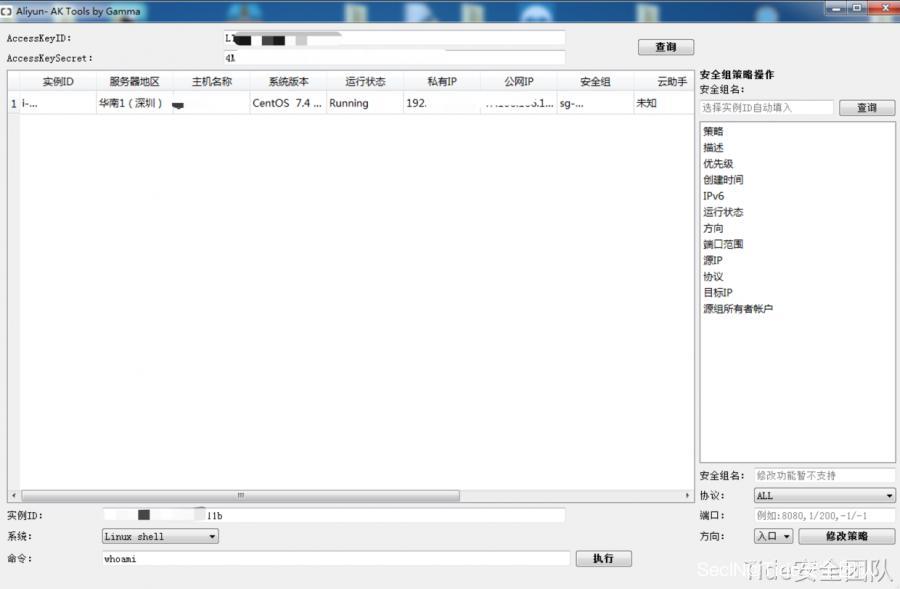Image resolution: width=900 pixels, height=589 pixels.
Task: Click the 公网IP column header
Action: tap(519, 82)
